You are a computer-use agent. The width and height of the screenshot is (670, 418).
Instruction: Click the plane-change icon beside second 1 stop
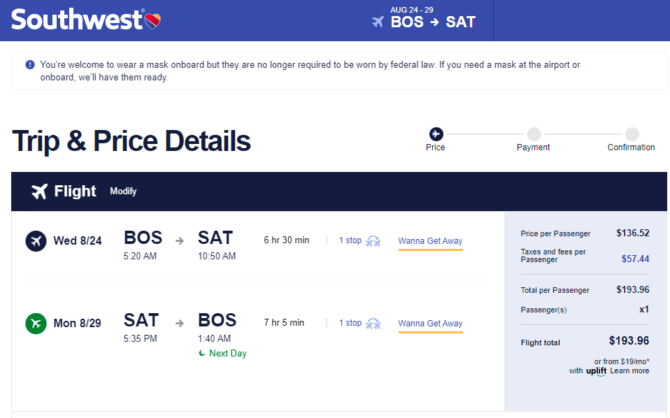coord(373,324)
